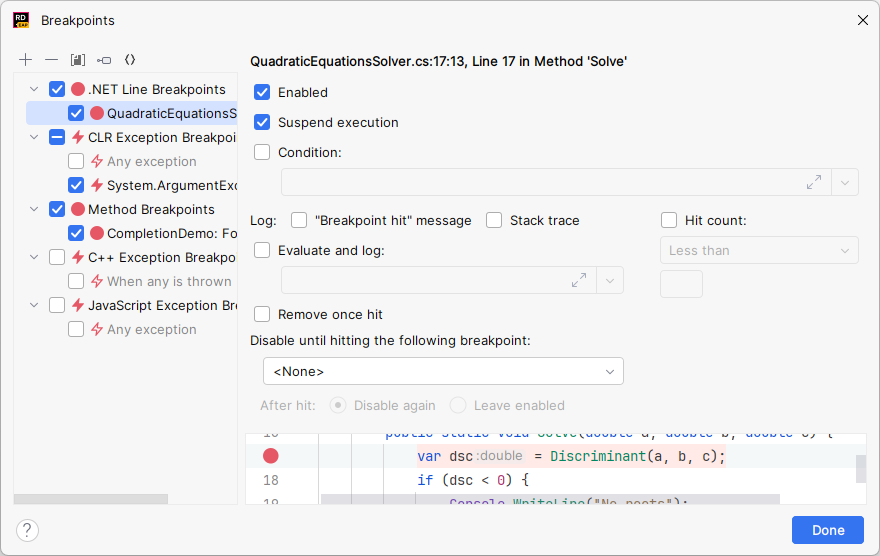Open the Help question mark icon
The width and height of the screenshot is (880, 556).
(28, 530)
